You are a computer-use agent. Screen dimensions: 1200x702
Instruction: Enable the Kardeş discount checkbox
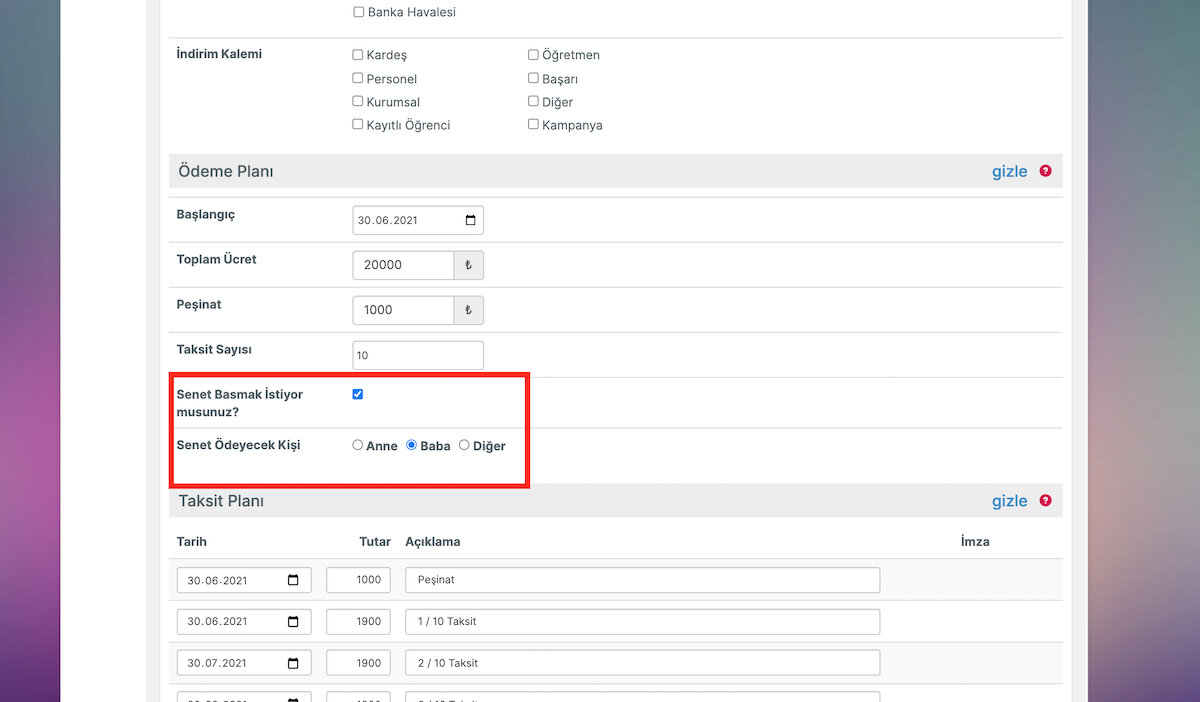pos(358,55)
